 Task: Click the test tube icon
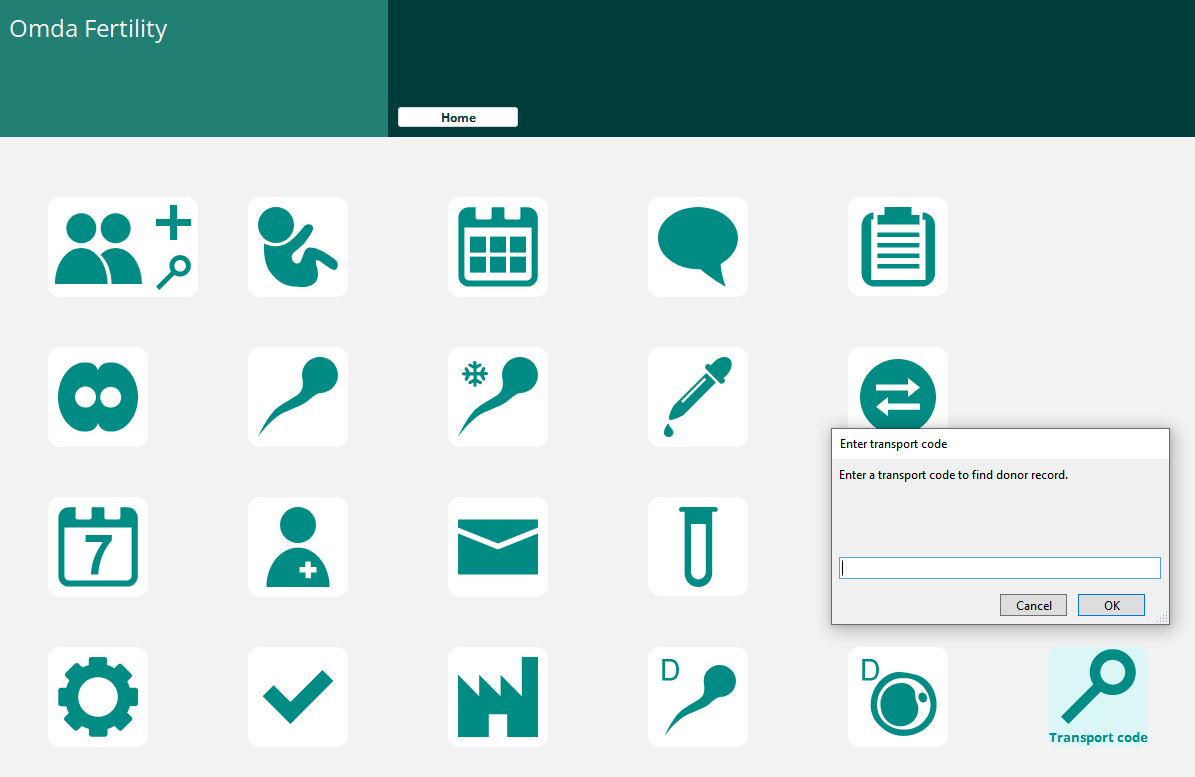(698, 547)
